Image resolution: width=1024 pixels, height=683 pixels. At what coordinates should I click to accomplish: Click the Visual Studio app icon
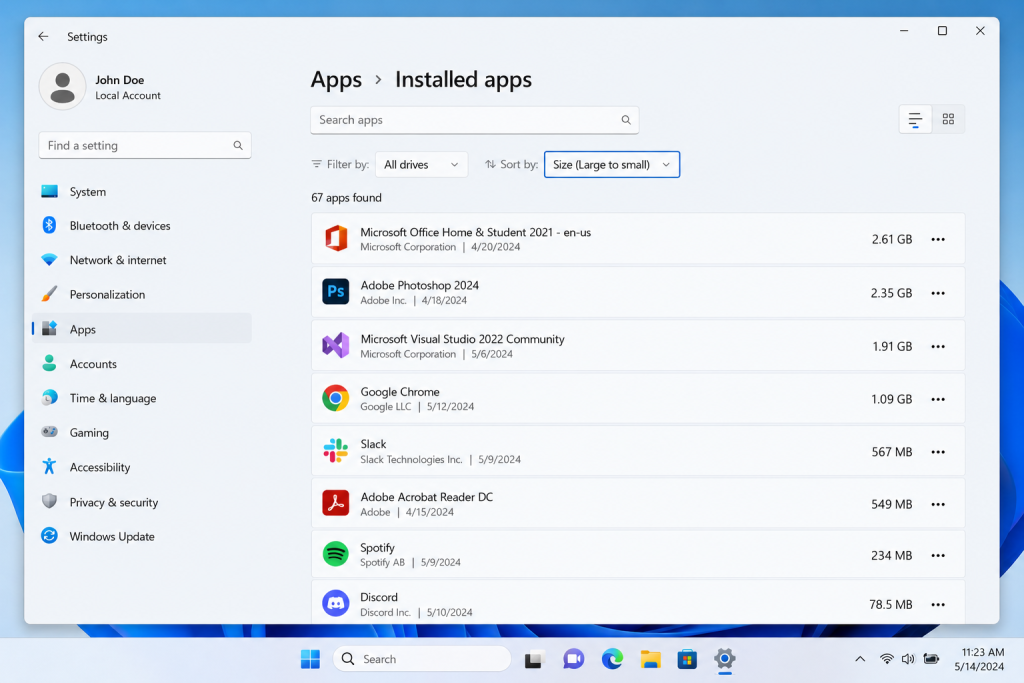tap(336, 345)
